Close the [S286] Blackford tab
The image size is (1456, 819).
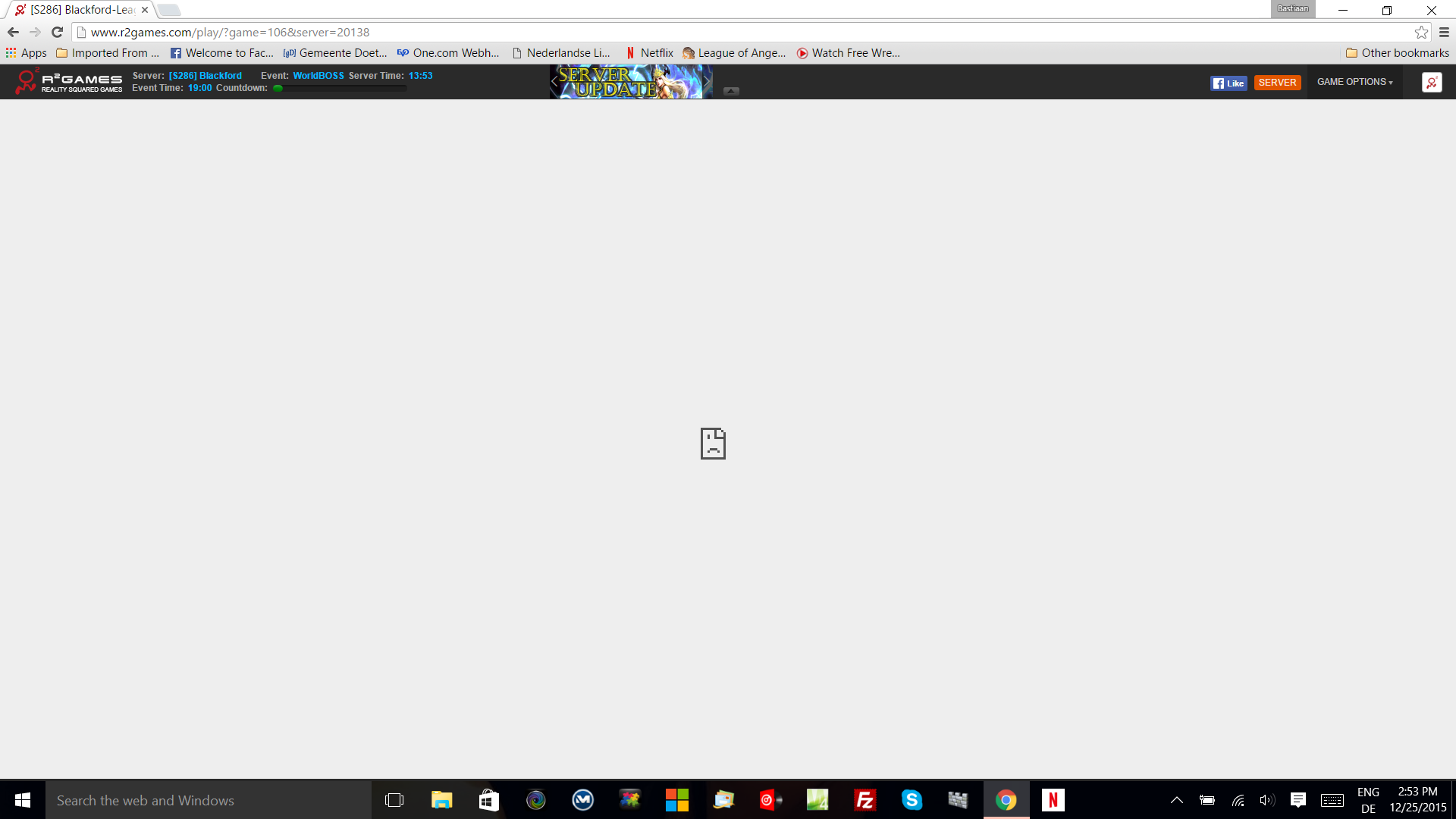click(145, 10)
